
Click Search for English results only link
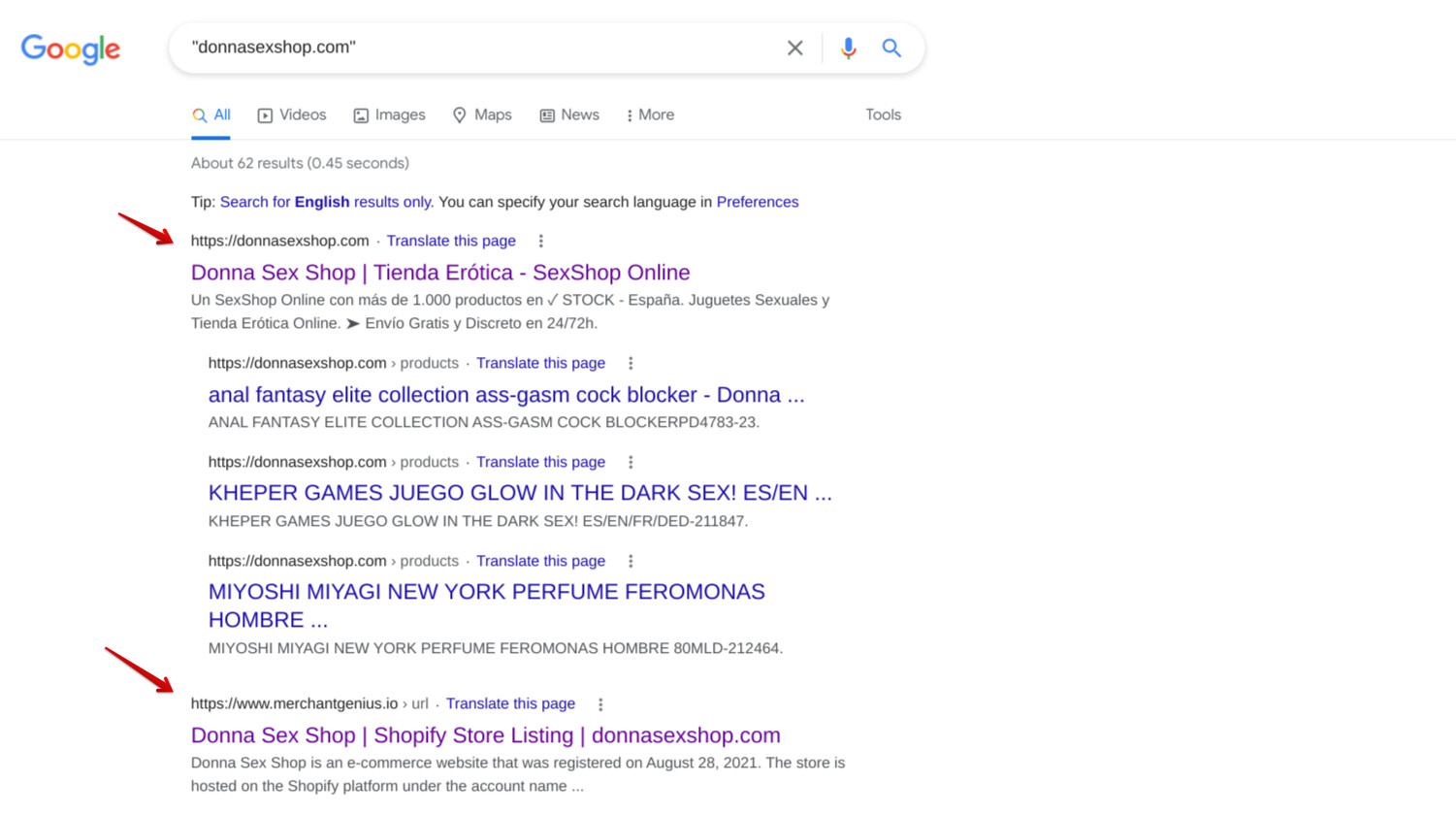coord(325,202)
